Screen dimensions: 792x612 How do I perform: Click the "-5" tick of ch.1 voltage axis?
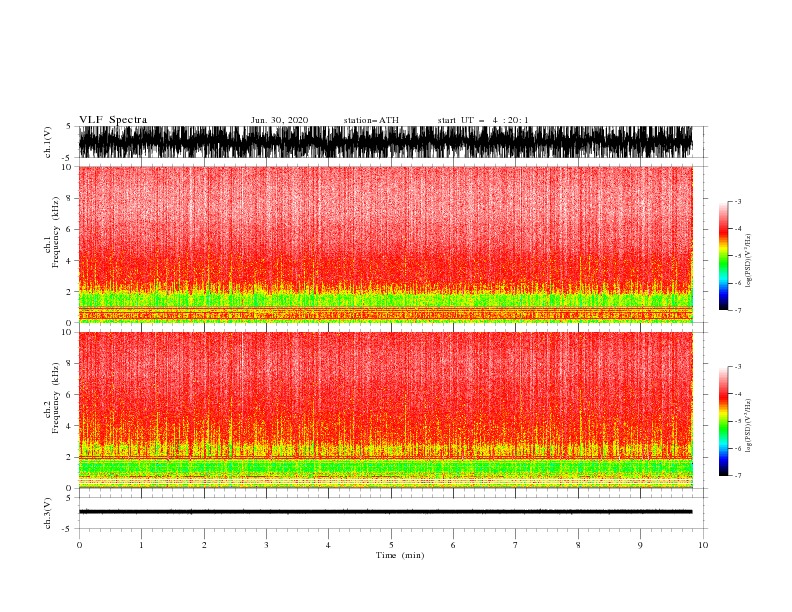(x=68, y=158)
